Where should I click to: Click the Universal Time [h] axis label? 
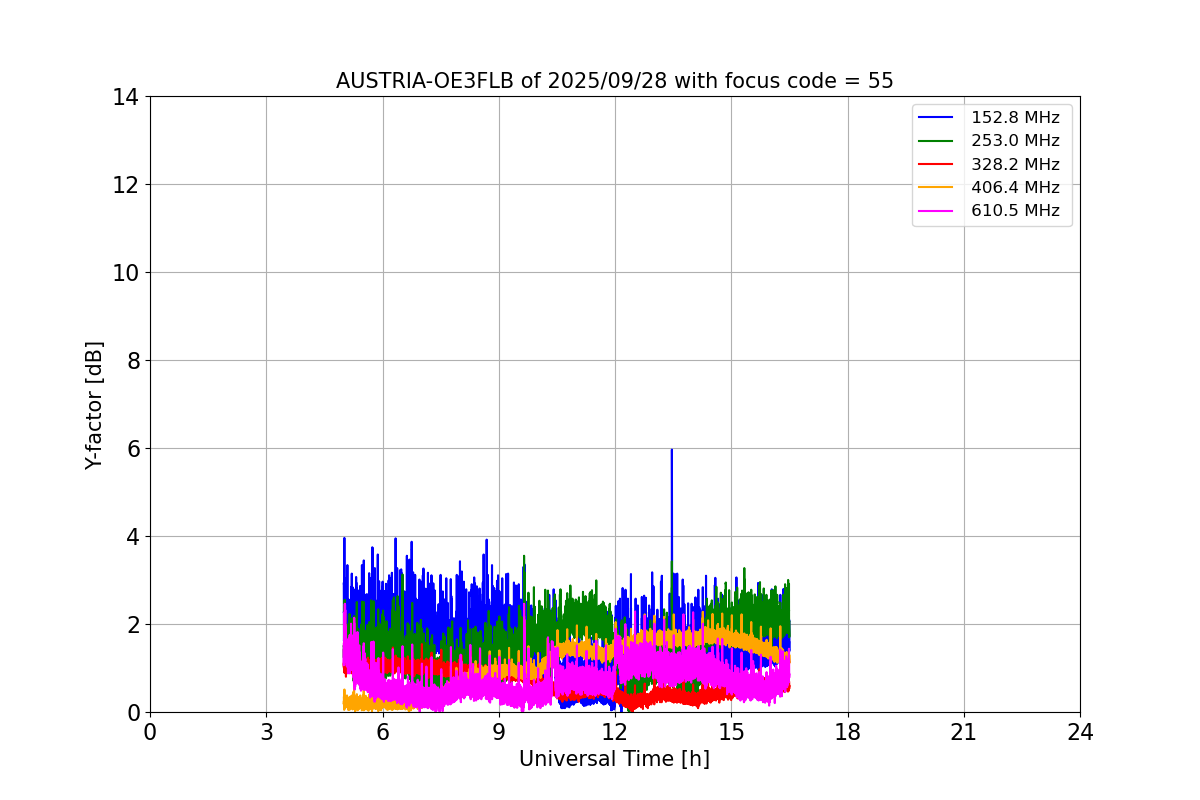click(x=614, y=760)
